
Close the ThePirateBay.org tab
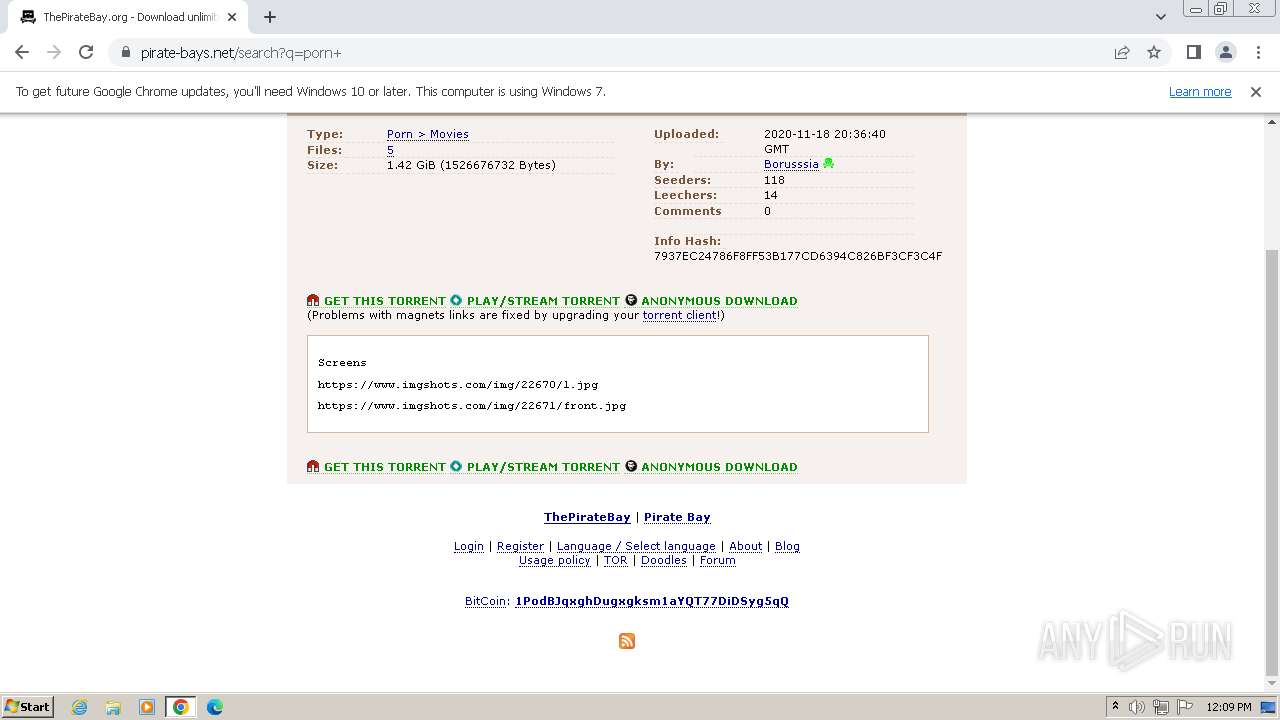click(232, 17)
